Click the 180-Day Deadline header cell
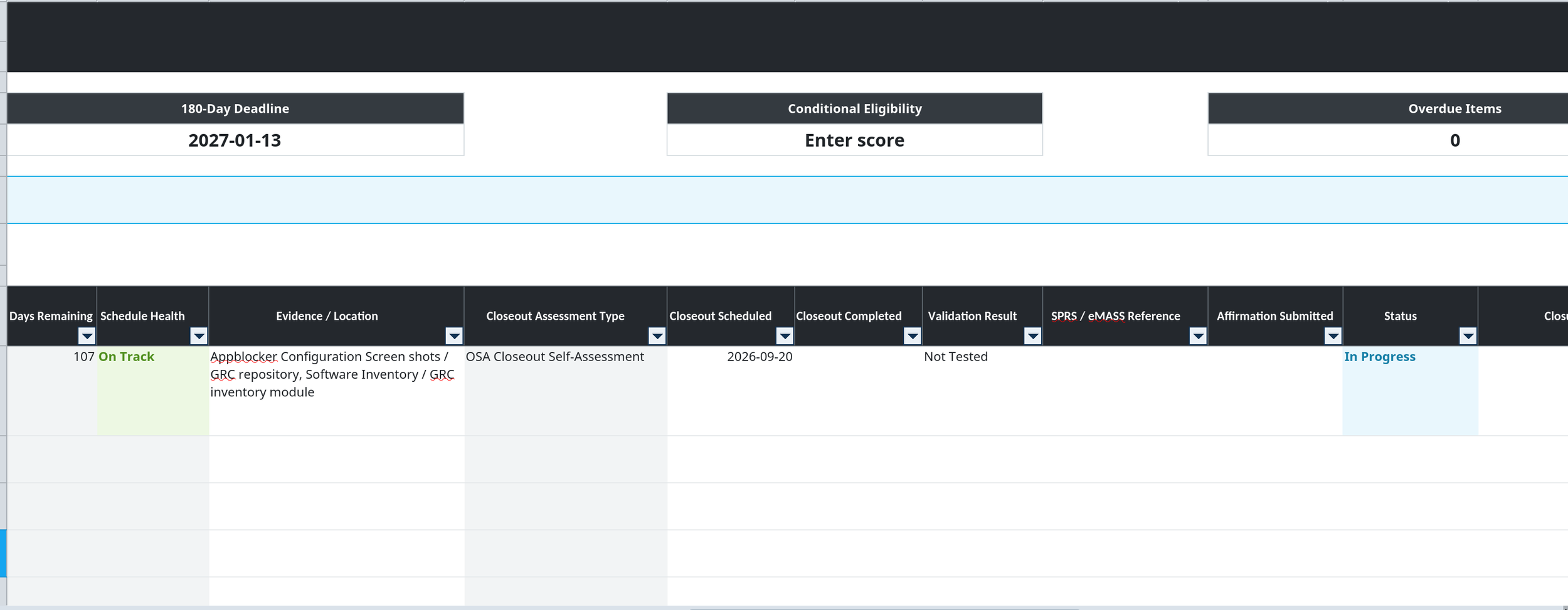The width and height of the screenshot is (1568, 610). coord(235,108)
